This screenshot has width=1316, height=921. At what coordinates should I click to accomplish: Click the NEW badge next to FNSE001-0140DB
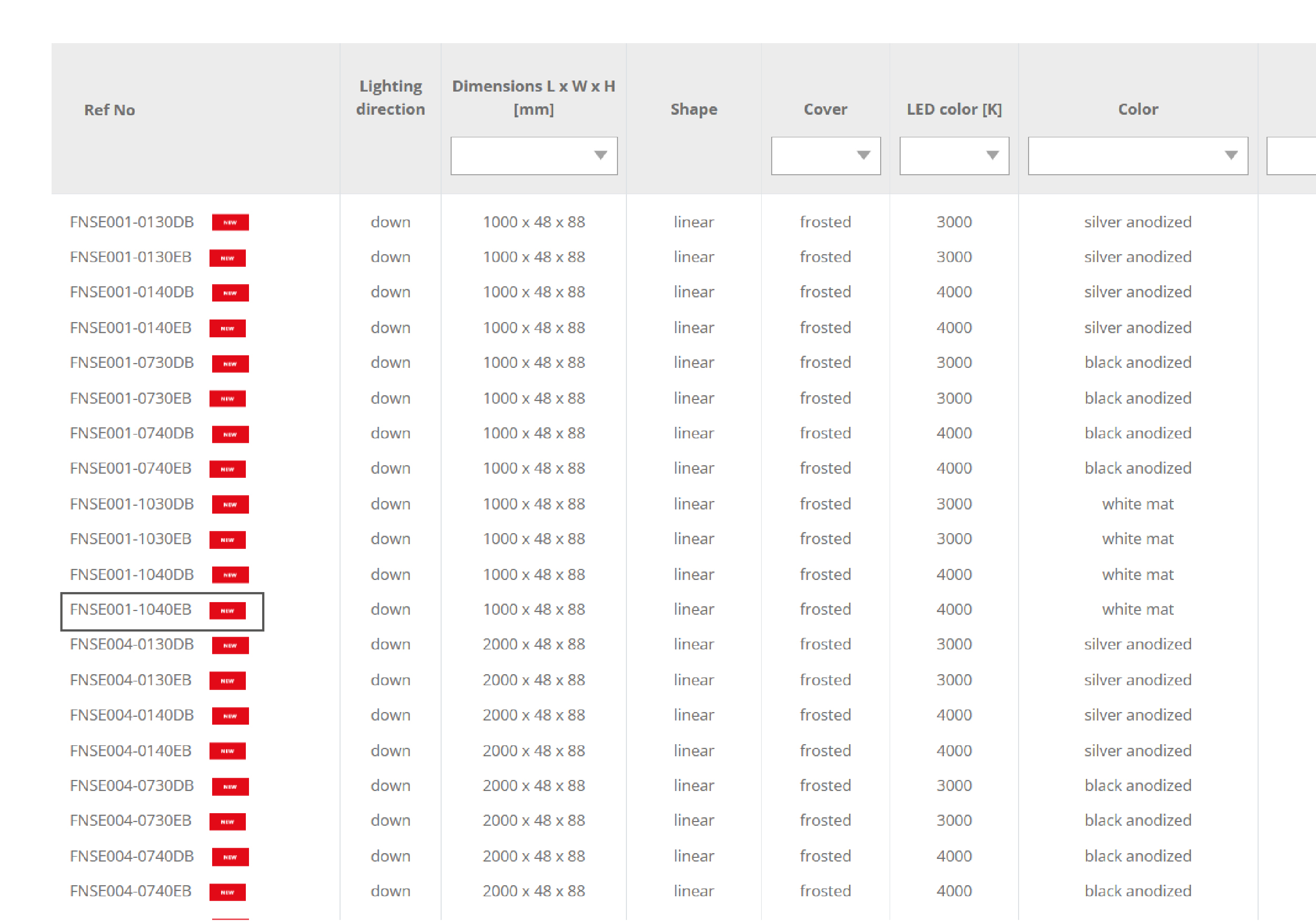click(230, 293)
